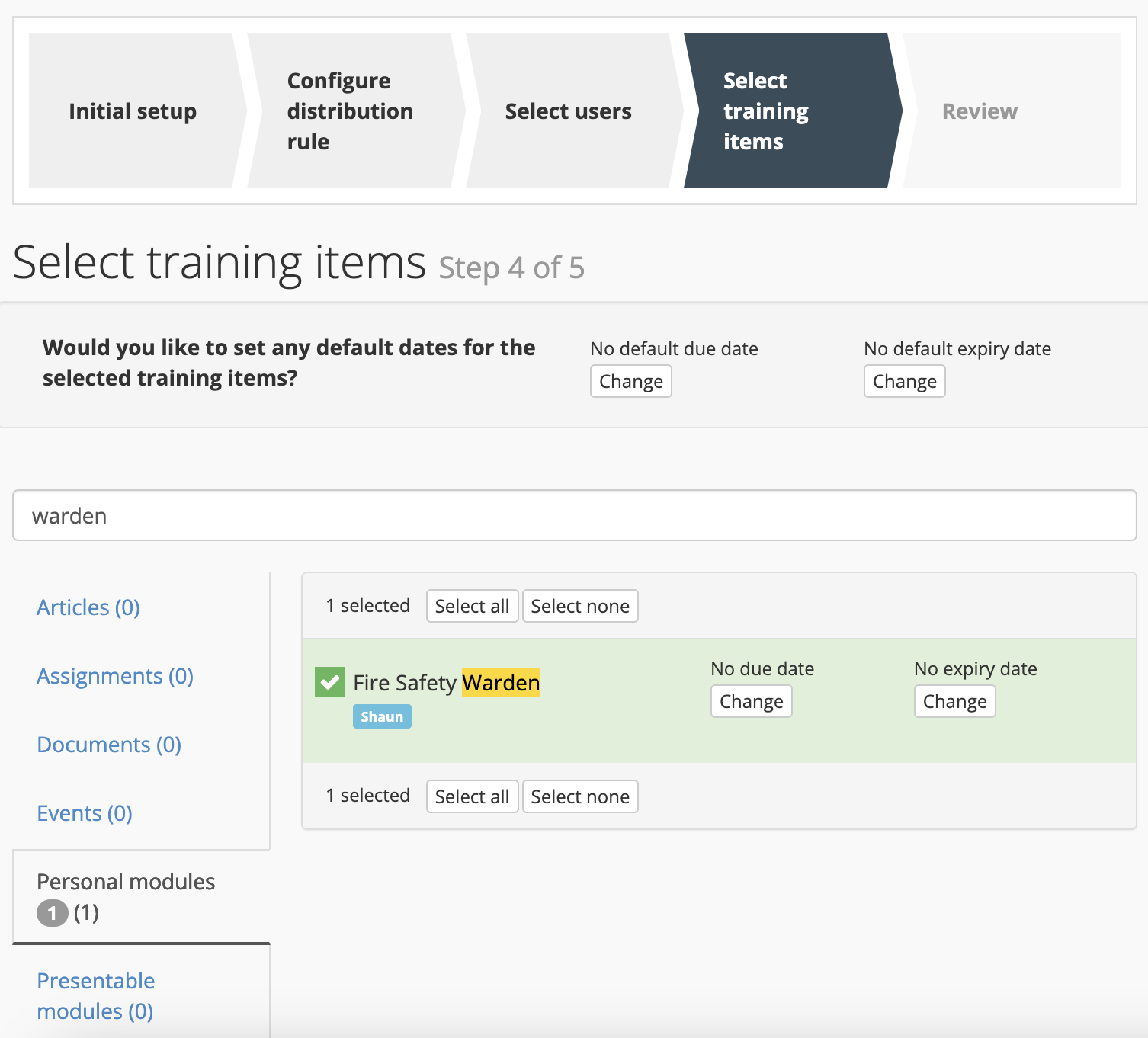View the Events category
1148x1038 pixels.
click(85, 813)
